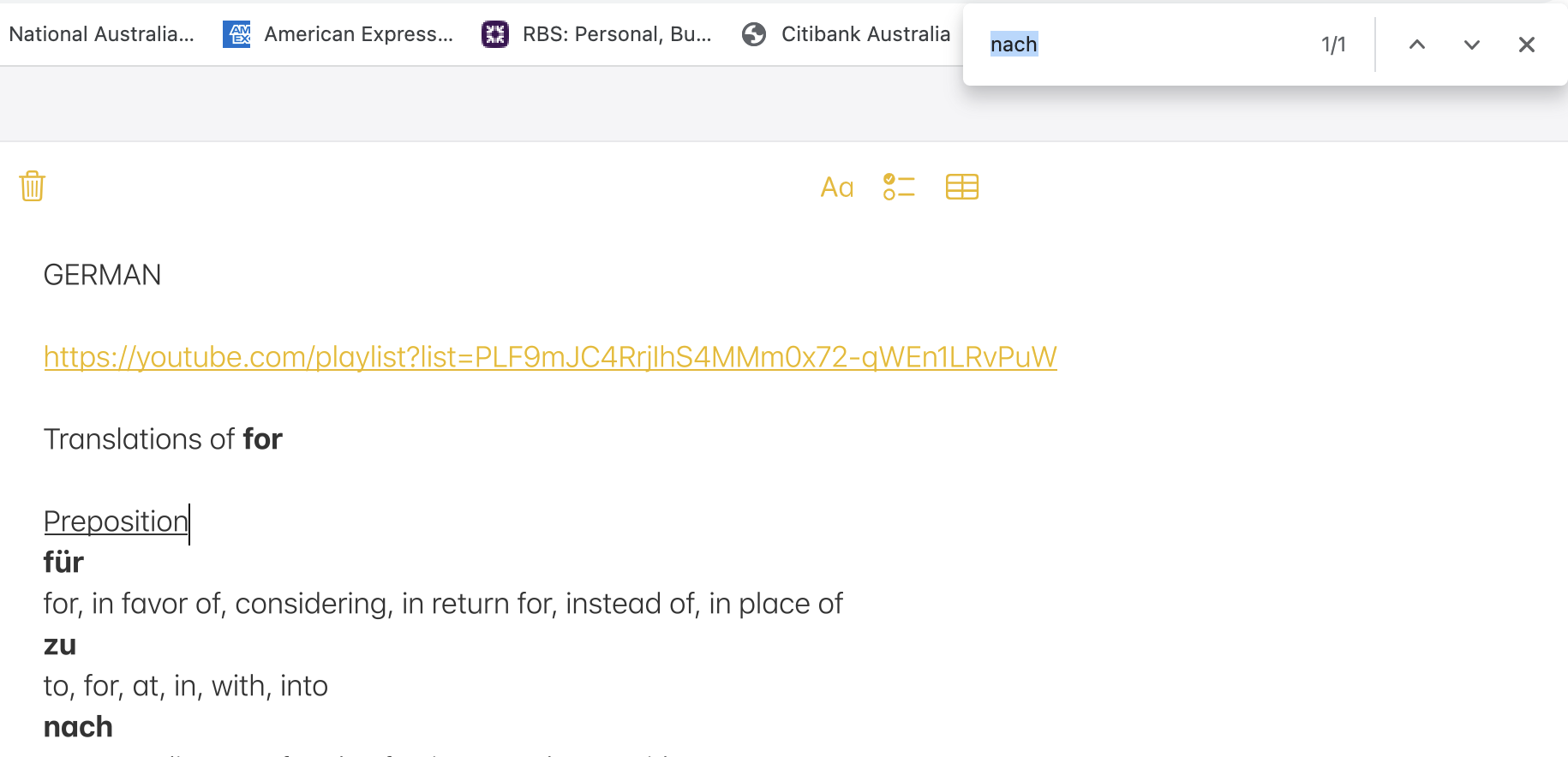Click the bold word 'zu'
Screen dimensions: 1568x757
[60, 645]
